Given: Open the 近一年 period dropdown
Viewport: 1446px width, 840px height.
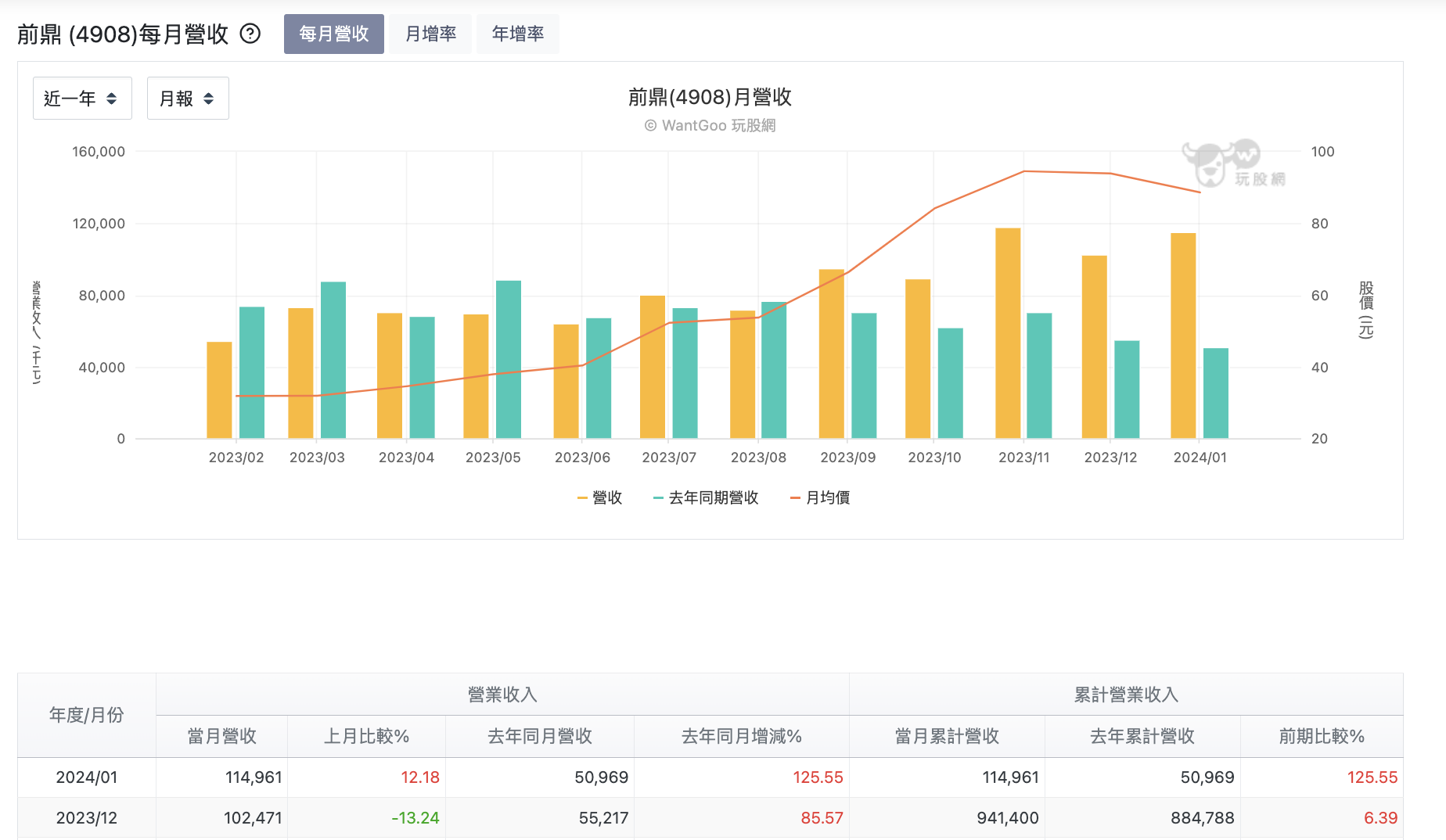Looking at the screenshot, I should 82,99.
